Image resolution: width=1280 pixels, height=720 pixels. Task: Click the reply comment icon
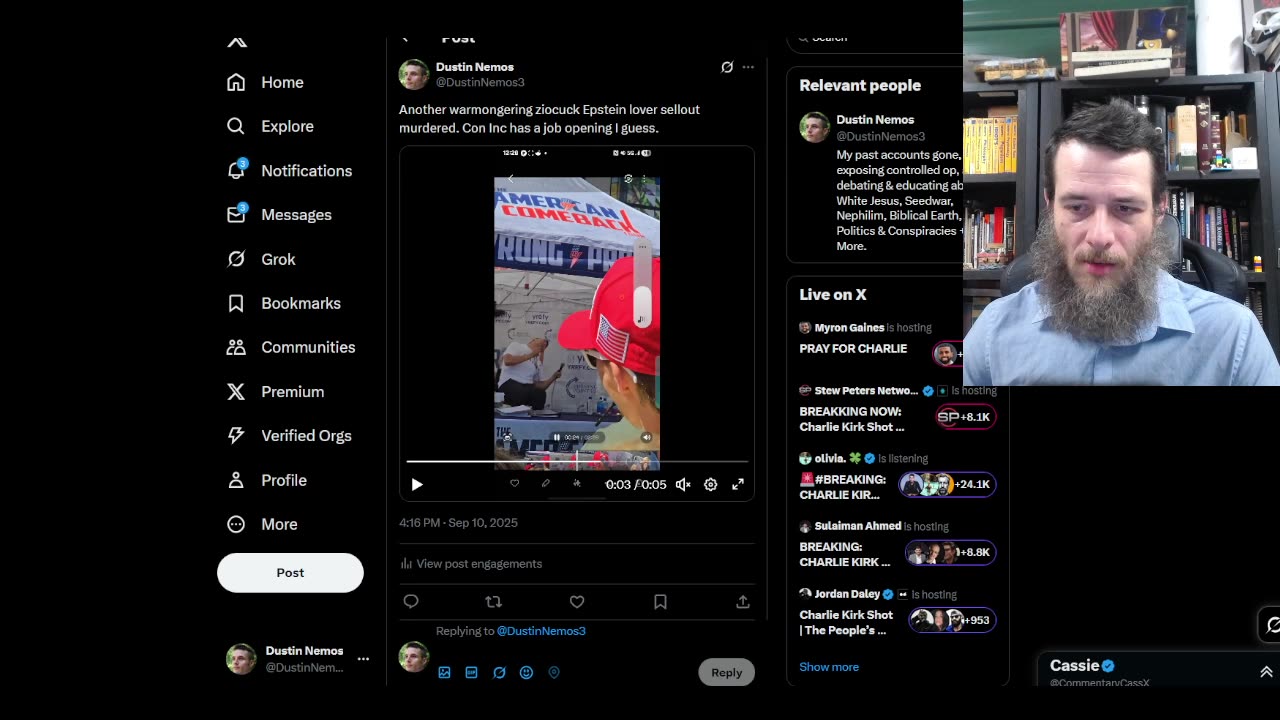(411, 601)
